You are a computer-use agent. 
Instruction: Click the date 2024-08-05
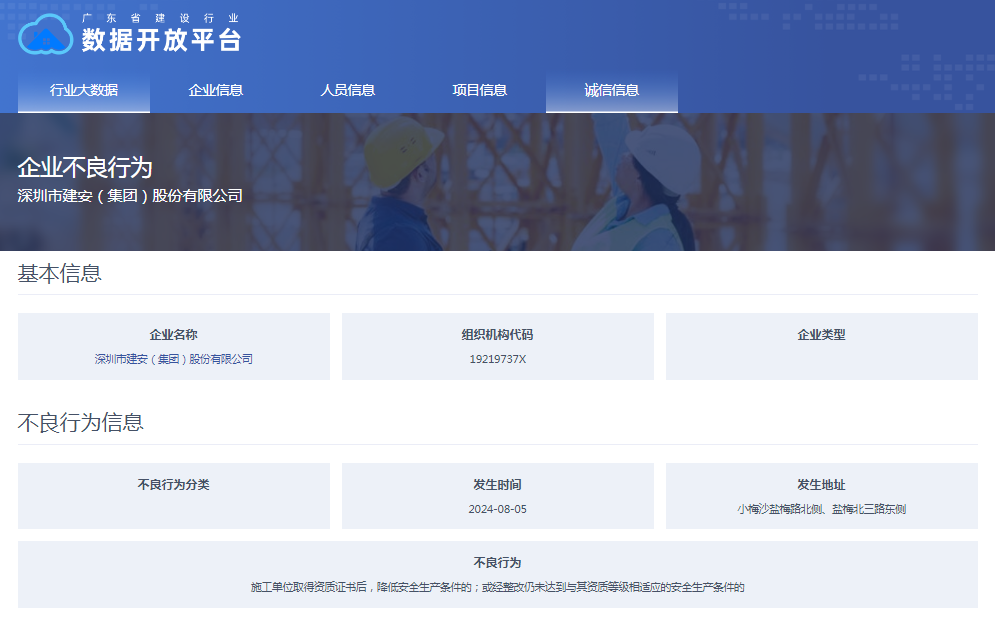(x=497, y=509)
